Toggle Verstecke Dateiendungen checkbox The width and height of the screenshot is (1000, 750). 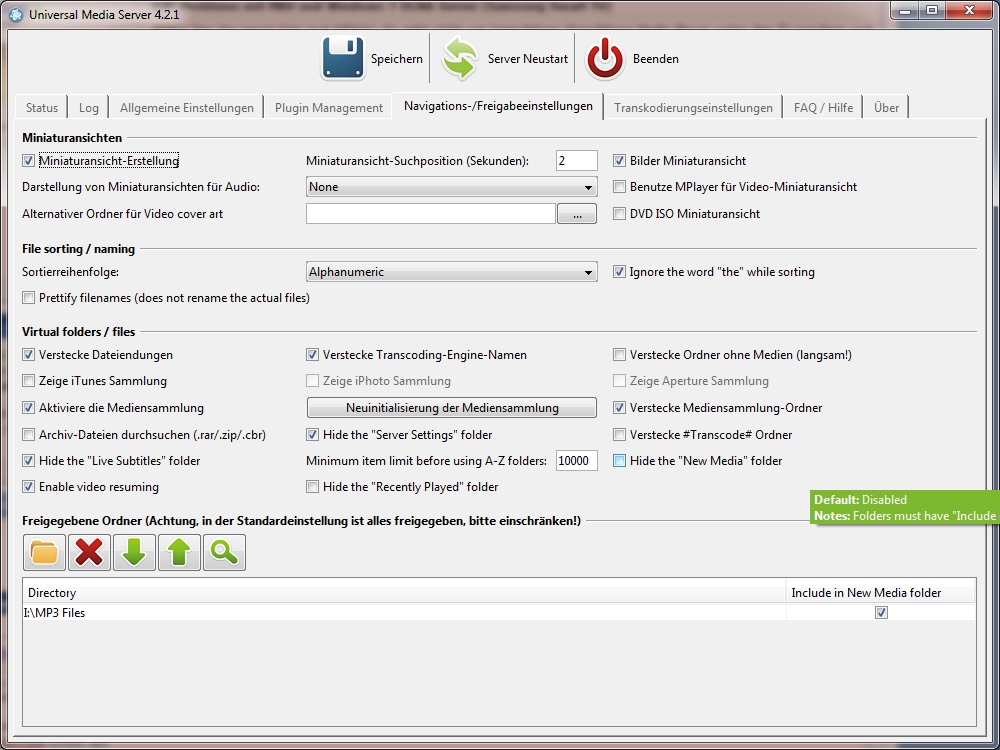click(x=28, y=355)
